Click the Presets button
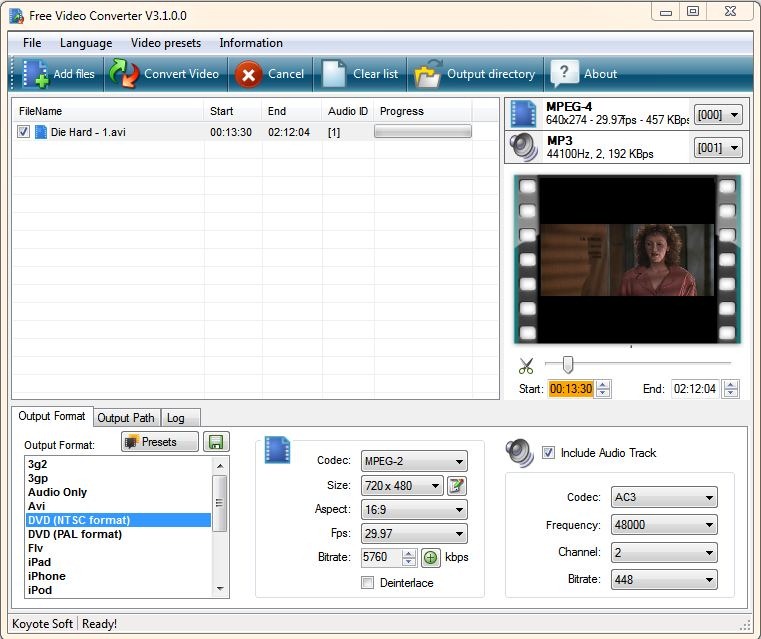 click(160, 442)
